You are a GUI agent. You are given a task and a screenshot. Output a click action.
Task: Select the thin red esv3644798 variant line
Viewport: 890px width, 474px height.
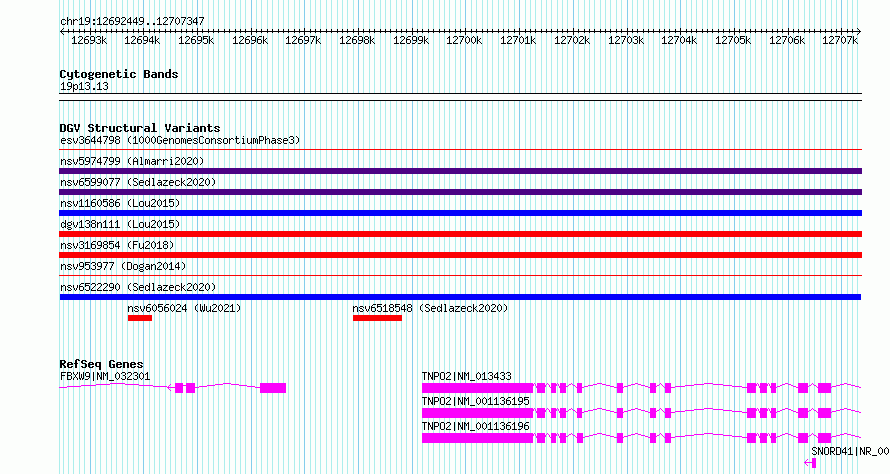click(460, 150)
